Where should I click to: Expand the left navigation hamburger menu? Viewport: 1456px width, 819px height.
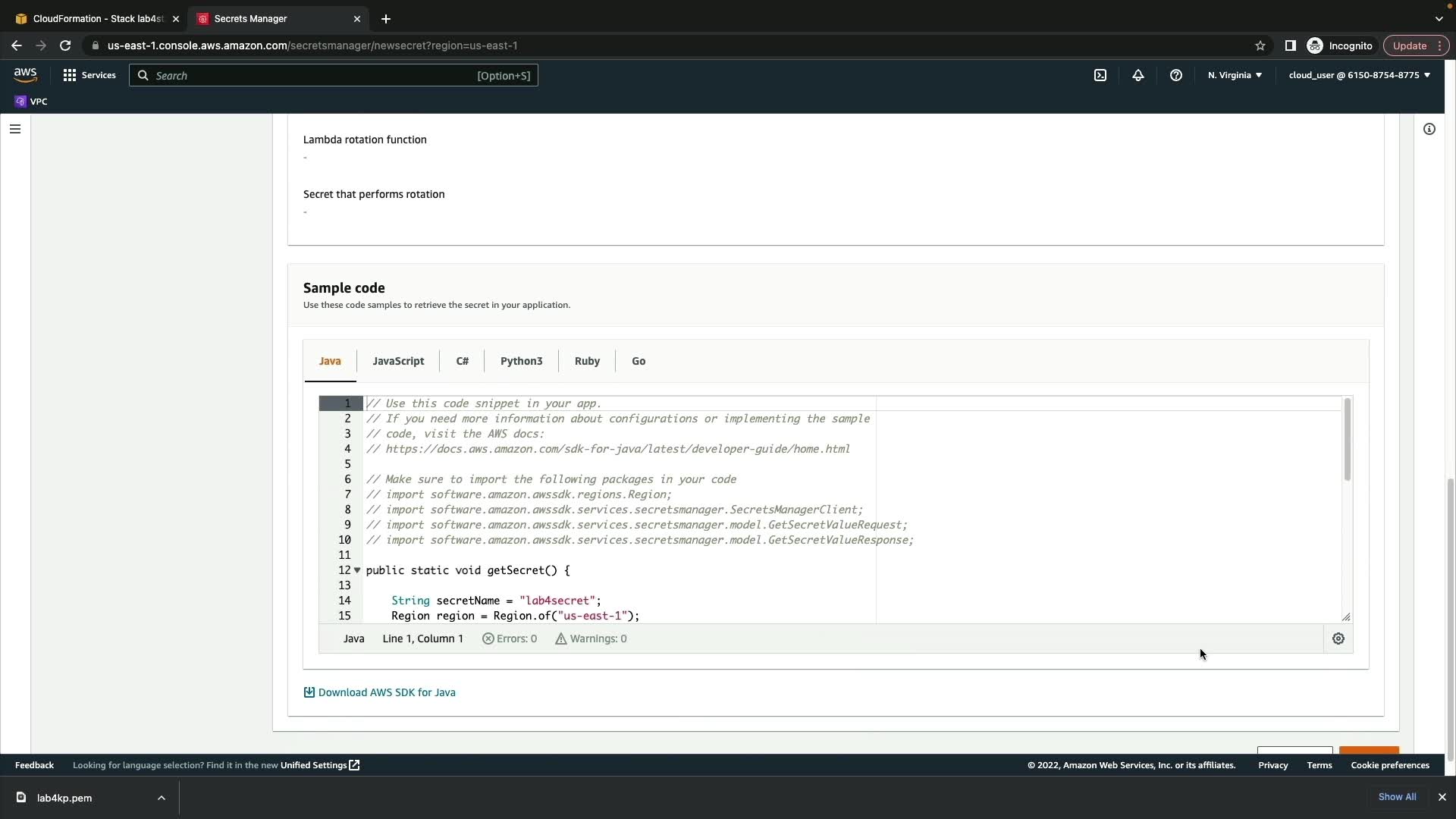click(15, 129)
